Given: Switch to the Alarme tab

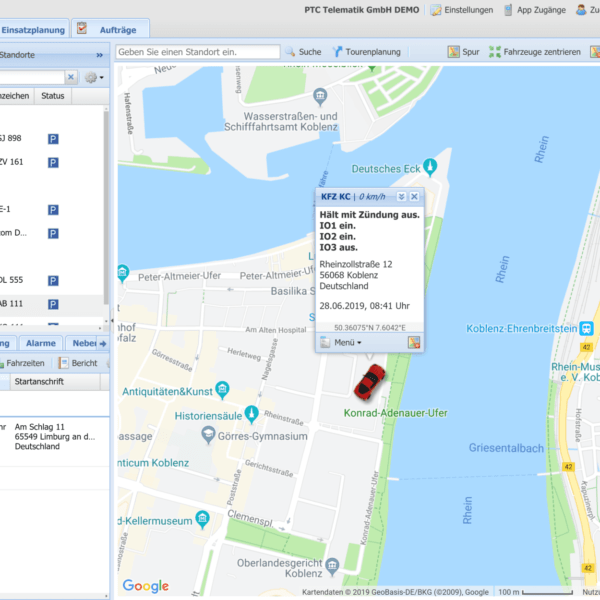Looking at the screenshot, I should [x=41, y=343].
